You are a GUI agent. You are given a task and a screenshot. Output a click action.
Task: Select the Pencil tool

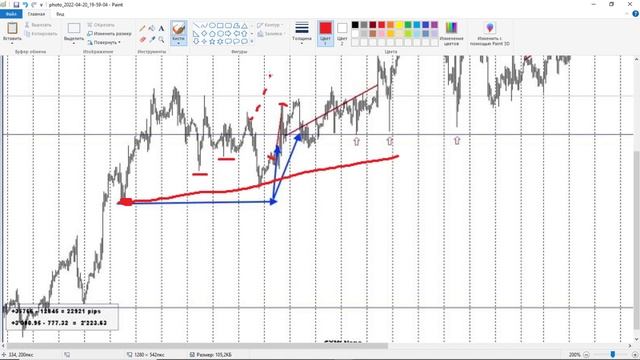point(142,28)
